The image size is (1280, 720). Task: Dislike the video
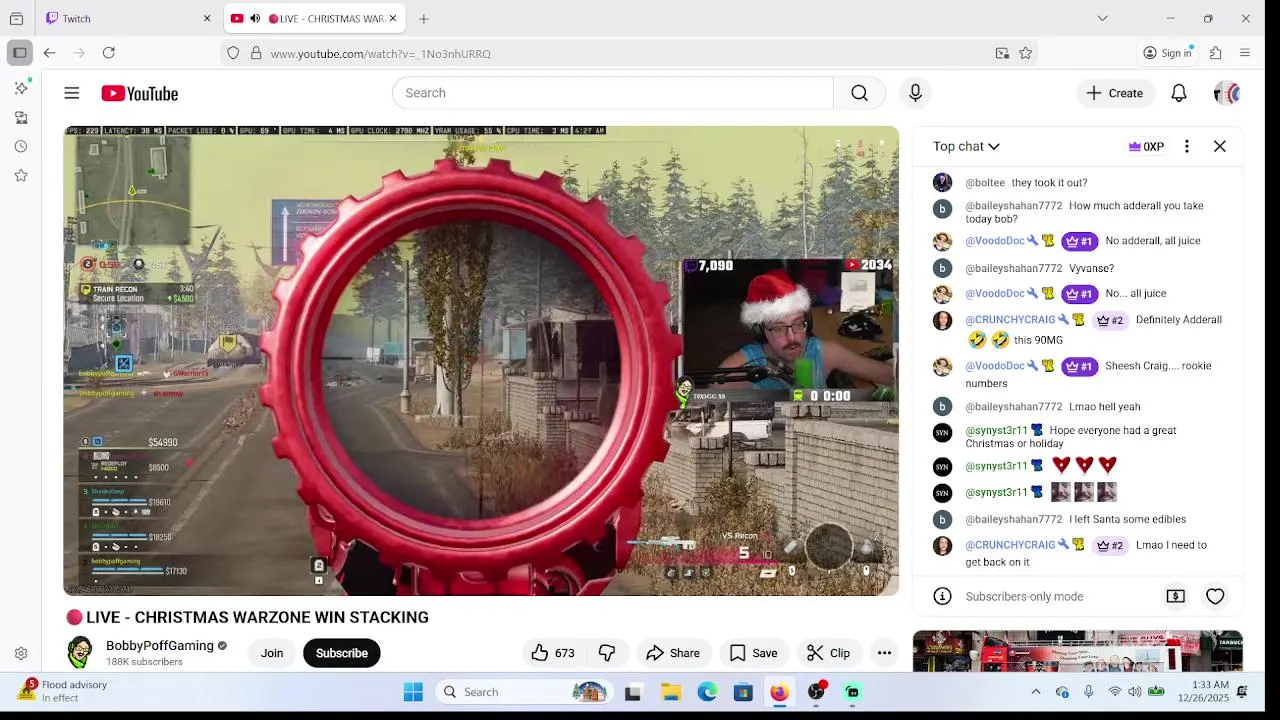click(607, 653)
